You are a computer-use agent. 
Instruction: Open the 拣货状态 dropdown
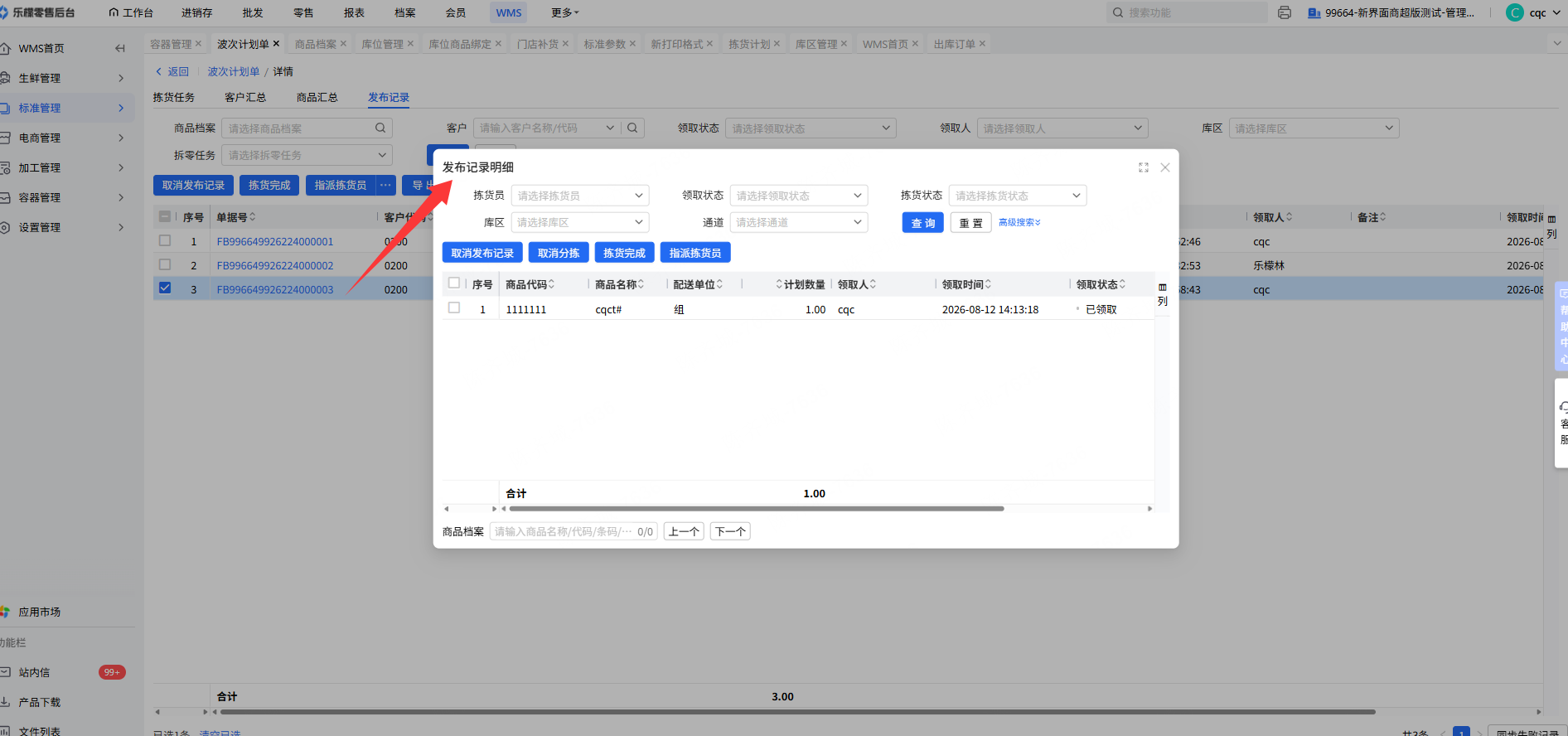pyautogui.click(x=1018, y=196)
